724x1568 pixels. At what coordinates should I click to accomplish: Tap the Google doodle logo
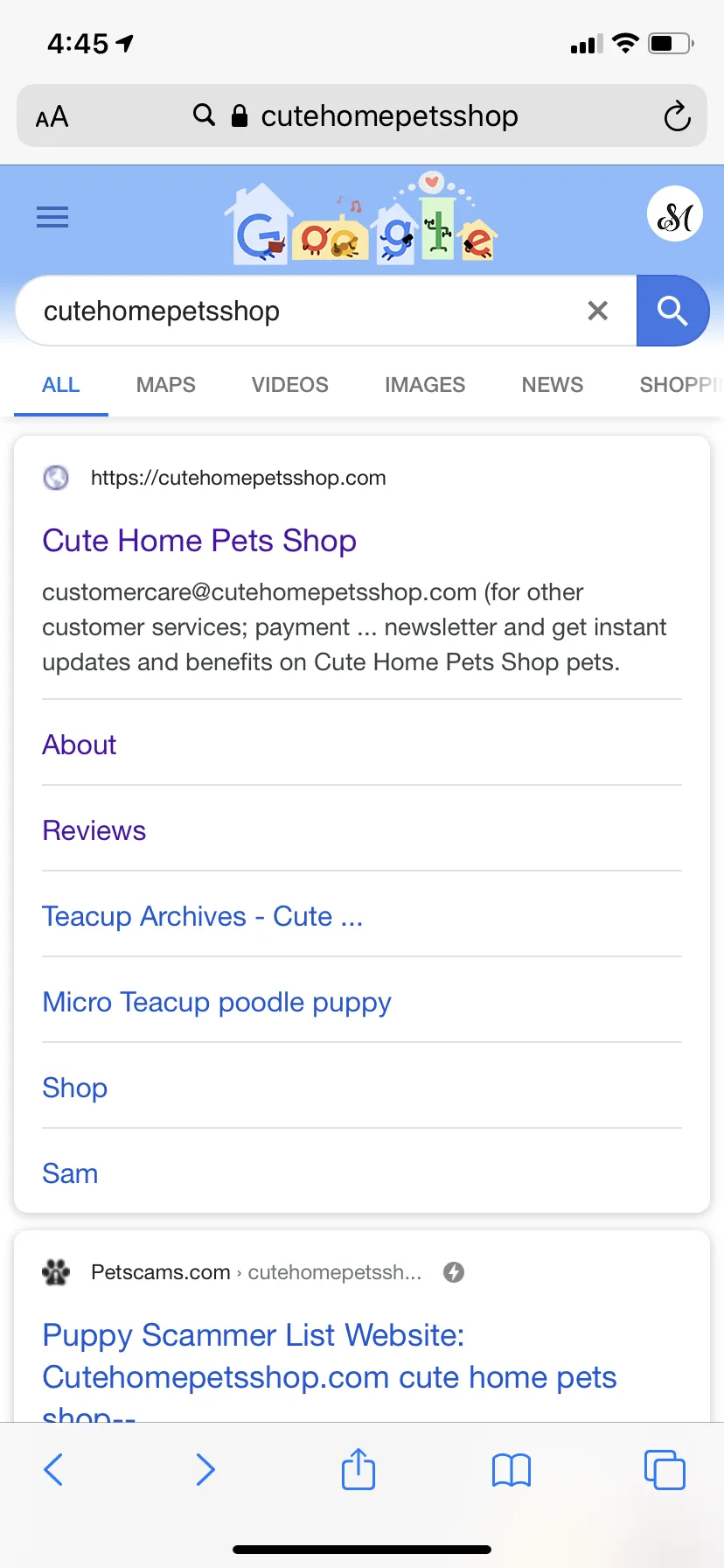[x=362, y=219]
